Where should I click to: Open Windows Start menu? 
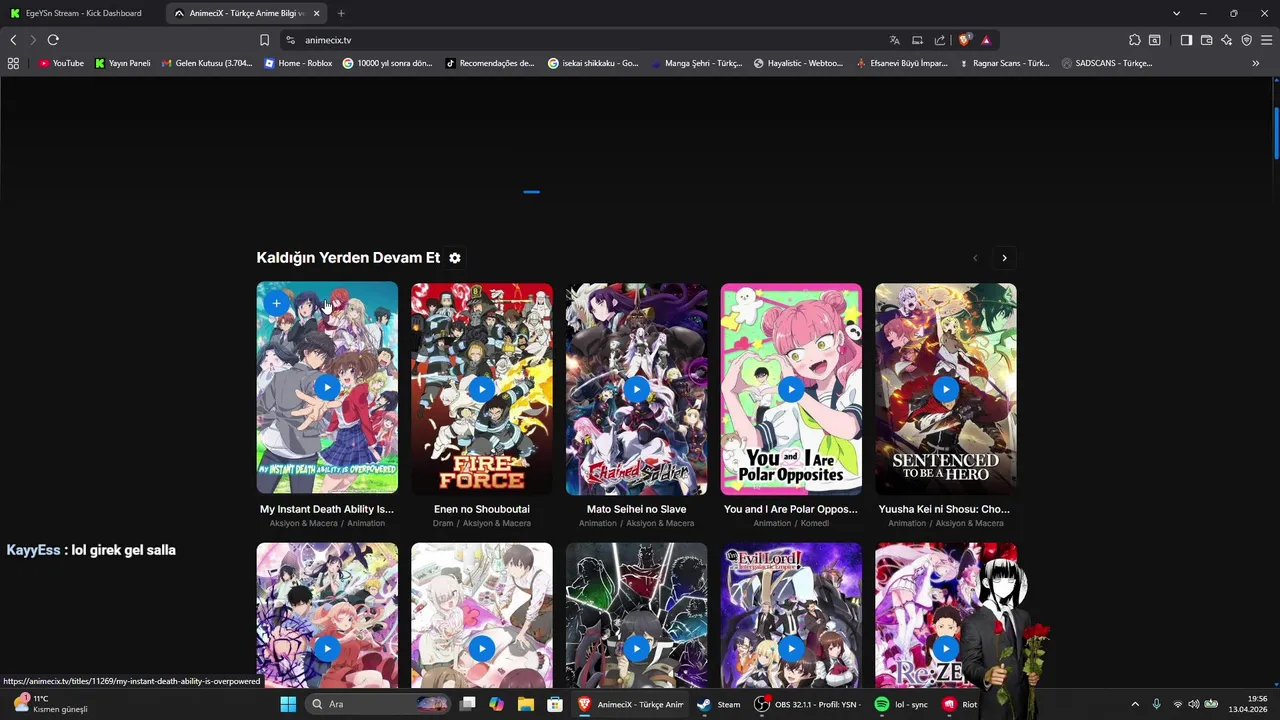point(288,704)
